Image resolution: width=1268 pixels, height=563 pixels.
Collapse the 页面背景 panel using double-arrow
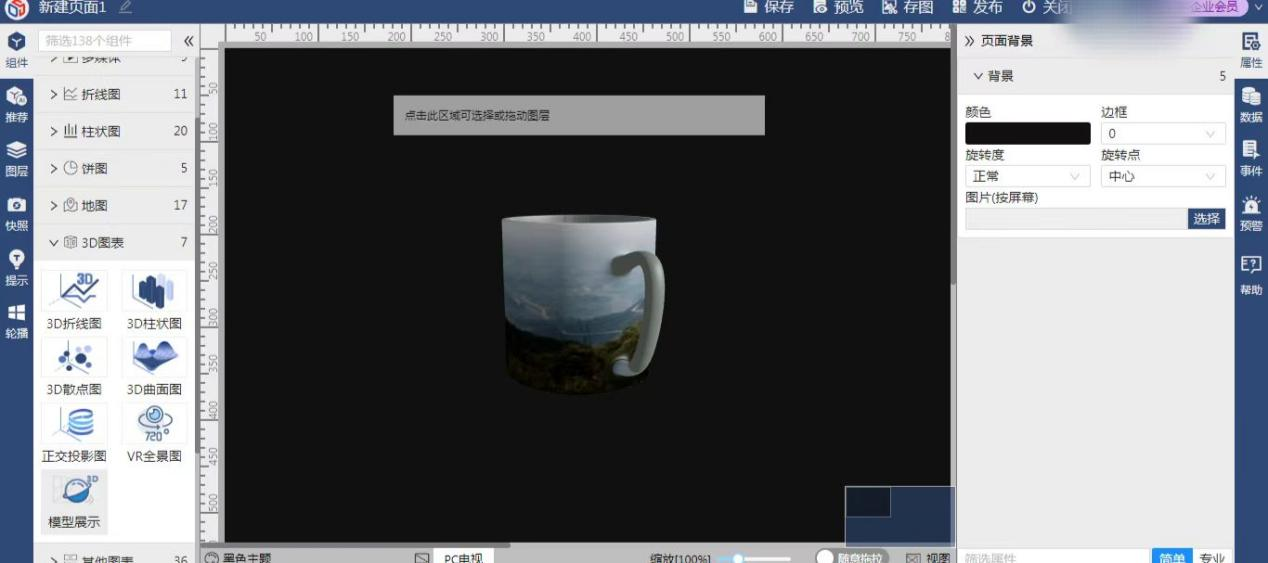[969, 41]
